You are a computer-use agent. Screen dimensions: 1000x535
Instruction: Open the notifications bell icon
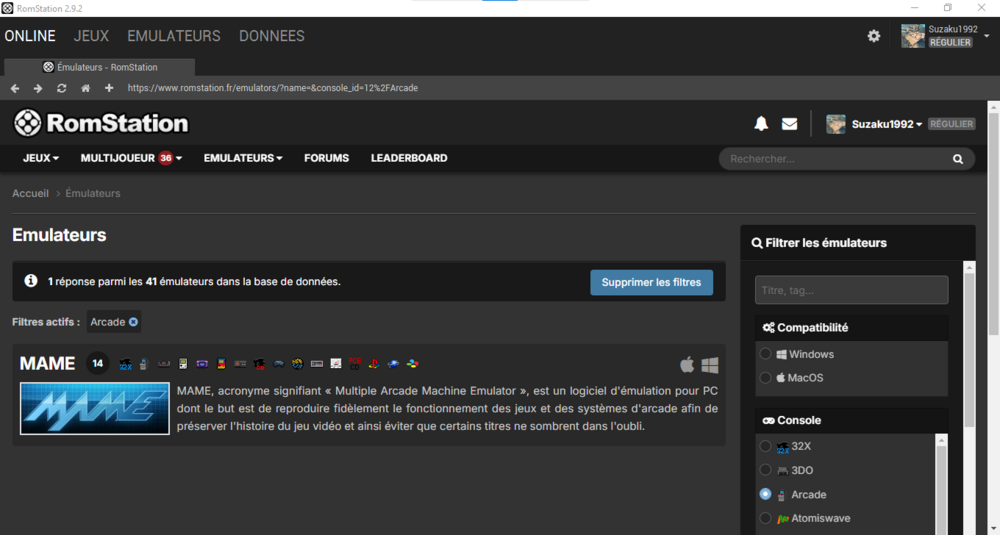click(761, 124)
